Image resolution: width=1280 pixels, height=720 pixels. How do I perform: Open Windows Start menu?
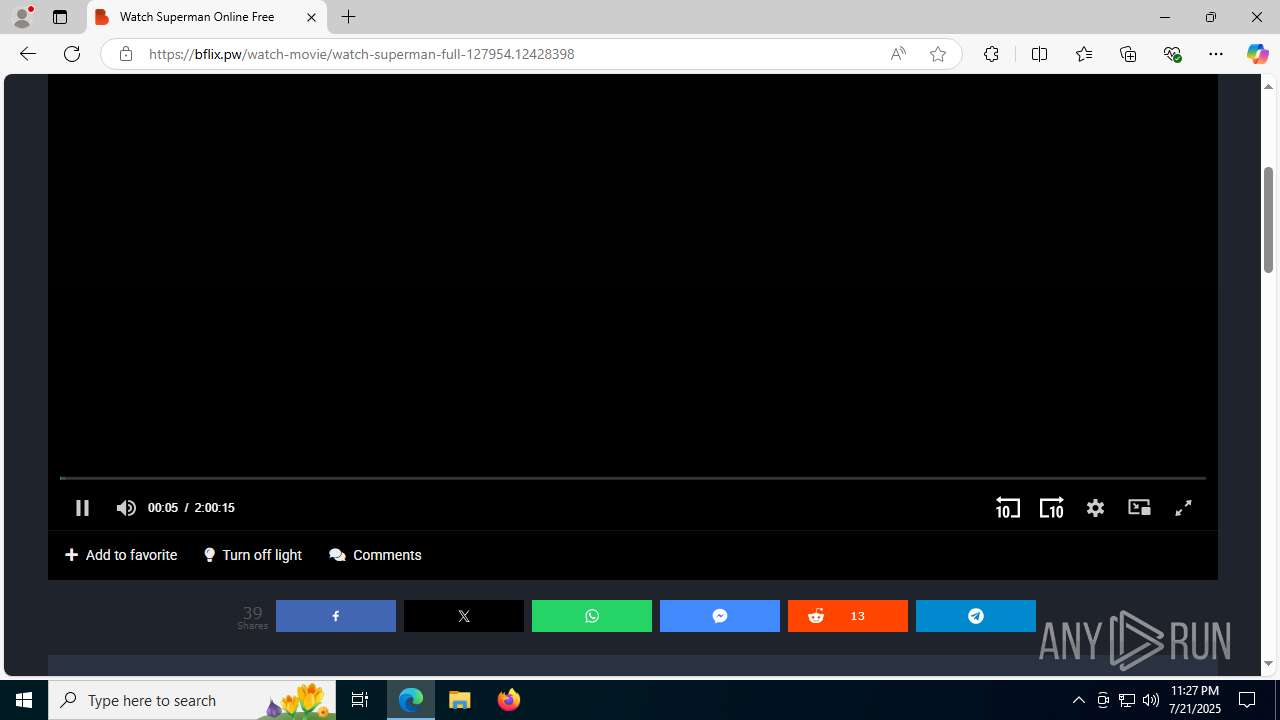[24, 700]
